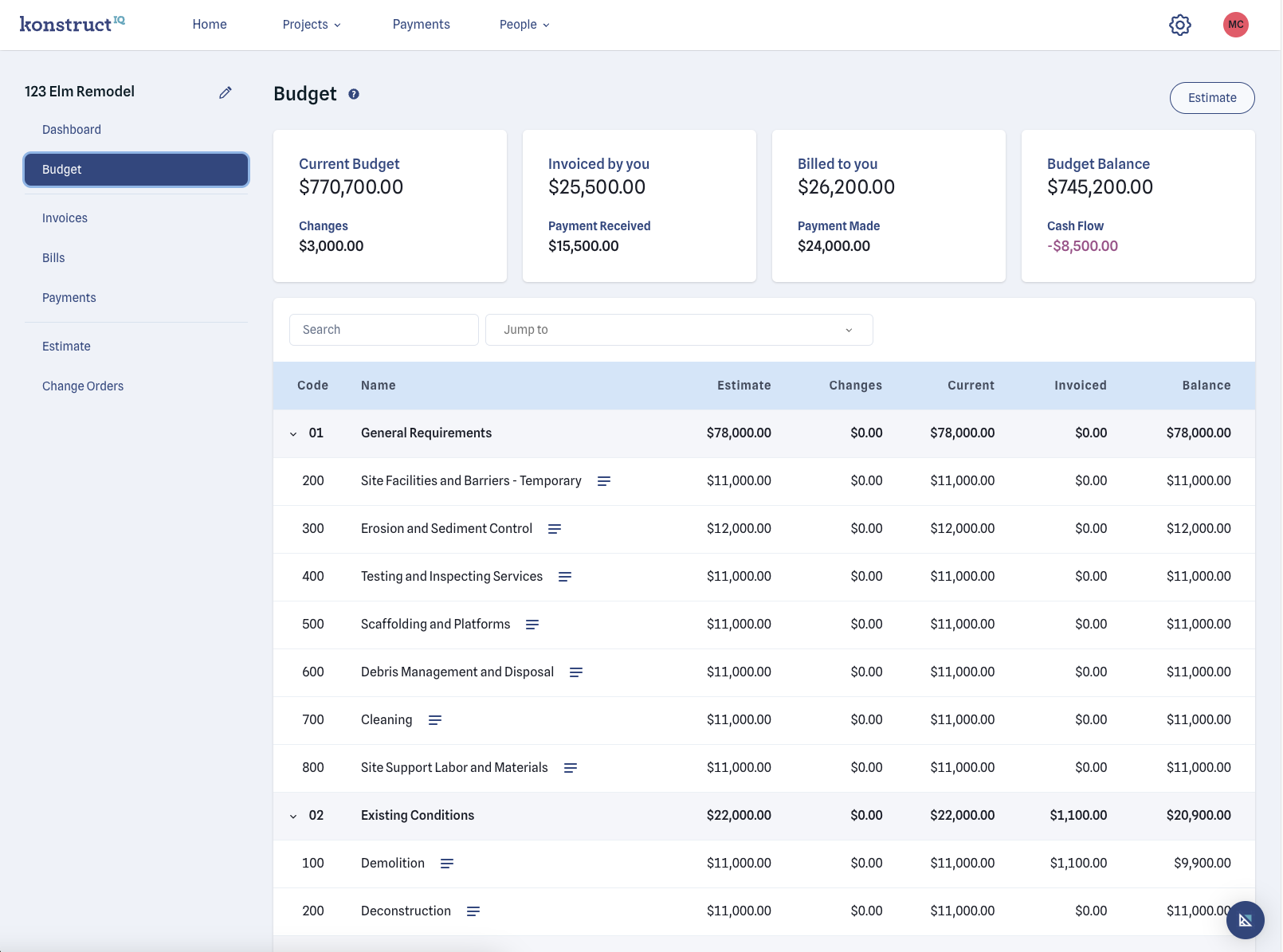Open notes for Erosion and Sediment Control
The height and width of the screenshot is (952, 1283).
[555, 528]
